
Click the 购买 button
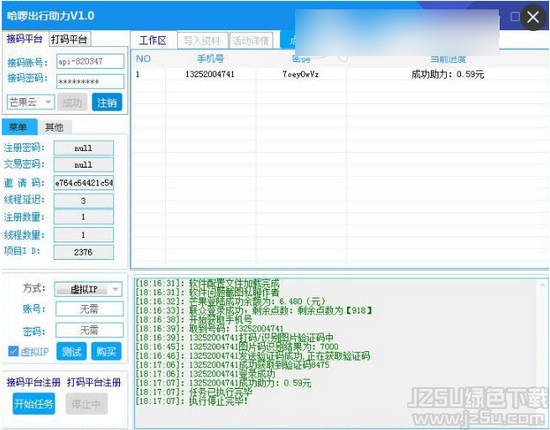coord(106,351)
